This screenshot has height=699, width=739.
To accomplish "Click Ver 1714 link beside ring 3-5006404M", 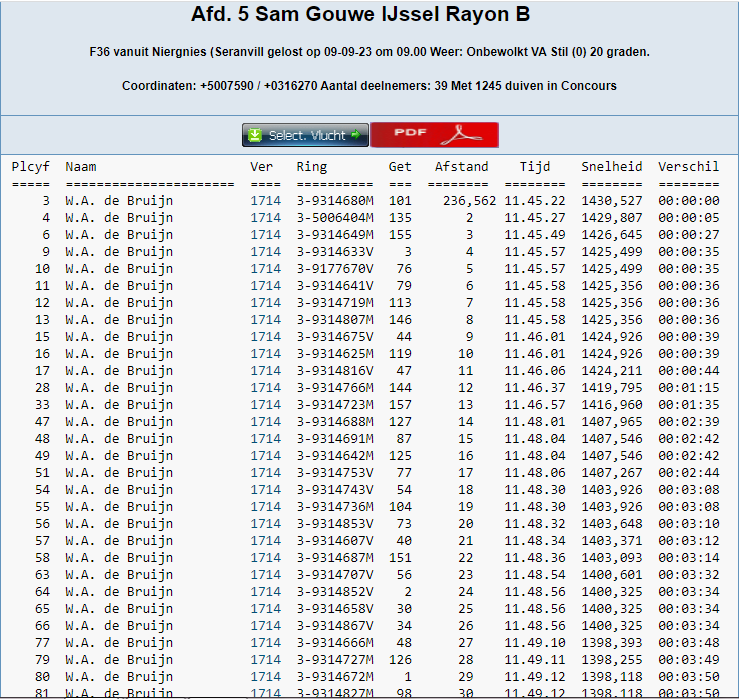I will coord(265,218).
